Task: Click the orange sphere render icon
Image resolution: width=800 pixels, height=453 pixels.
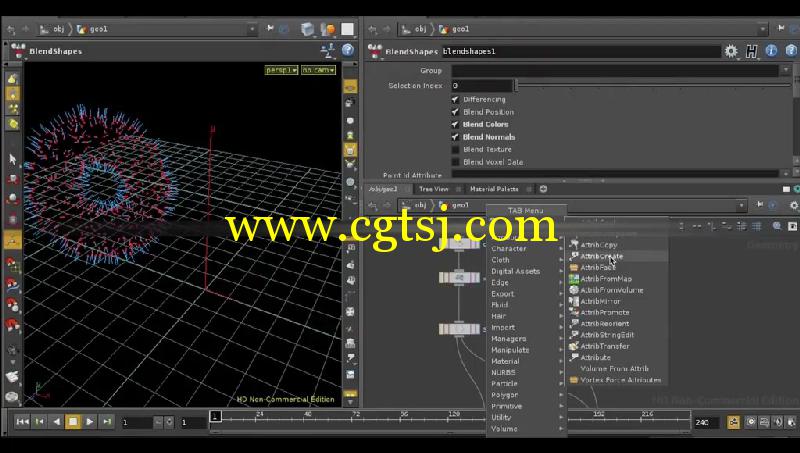Action: coord(329,30)
